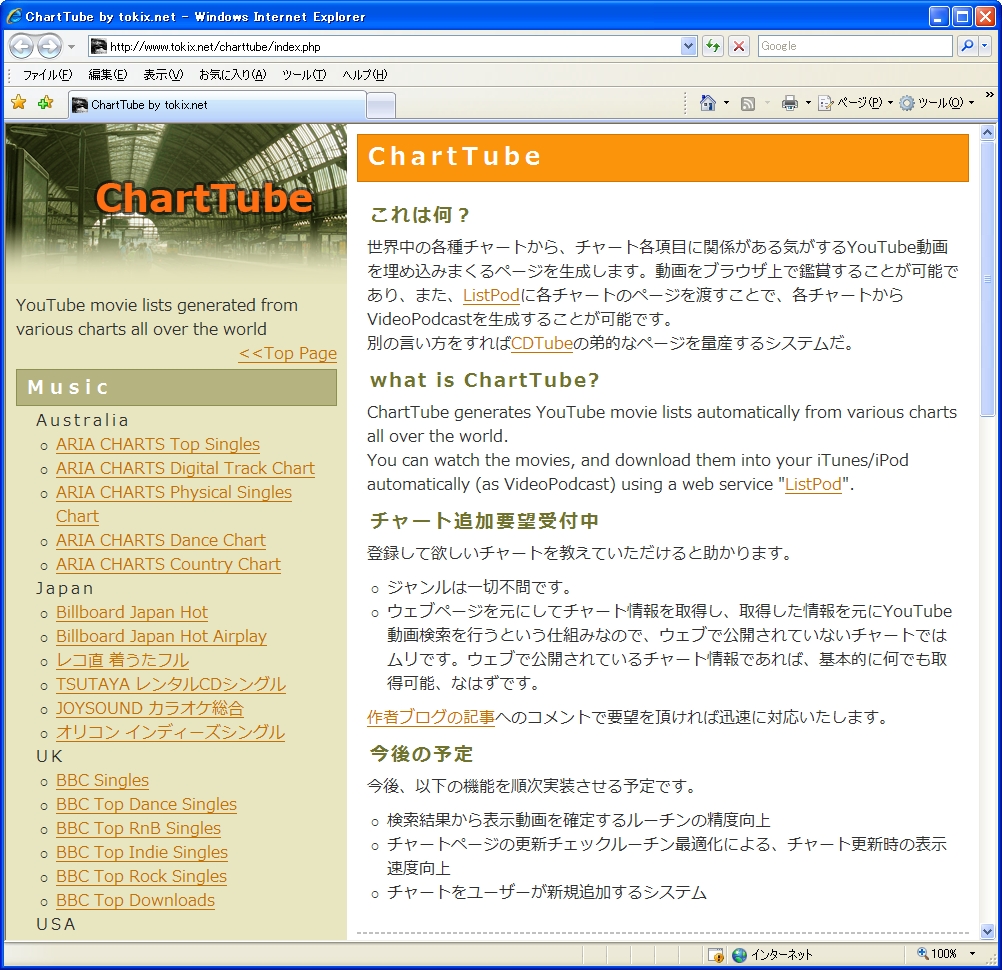This screenshot has height=970, width=1002.
Task: Open the JOYSOUND カラオケ総合 link
Action: (150, 709)
